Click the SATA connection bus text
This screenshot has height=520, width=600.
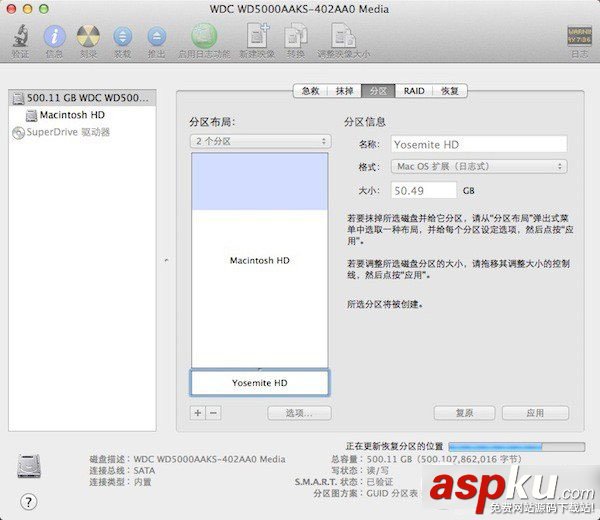tap(144, 470)
